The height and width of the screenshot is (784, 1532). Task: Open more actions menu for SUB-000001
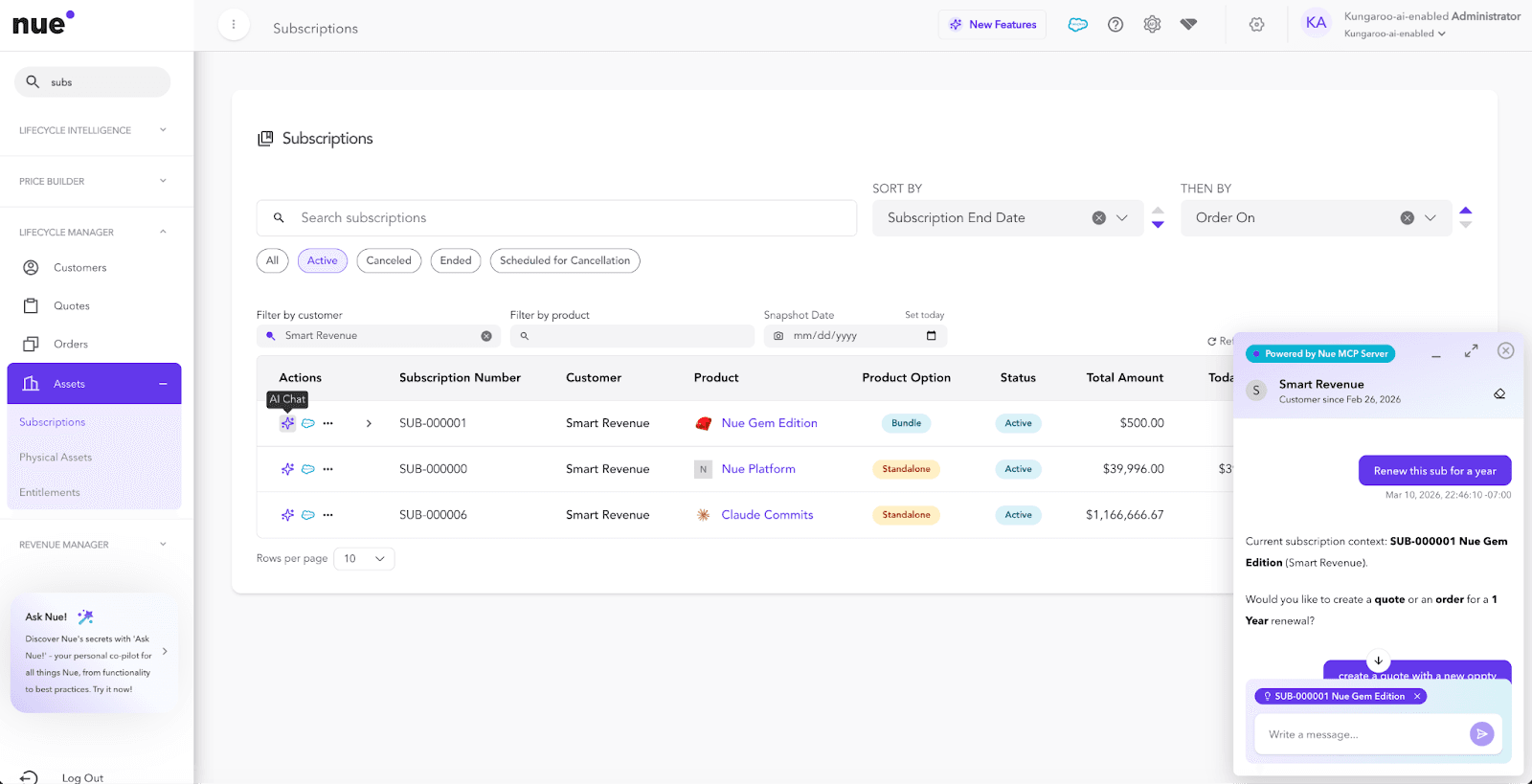(328, 423)
